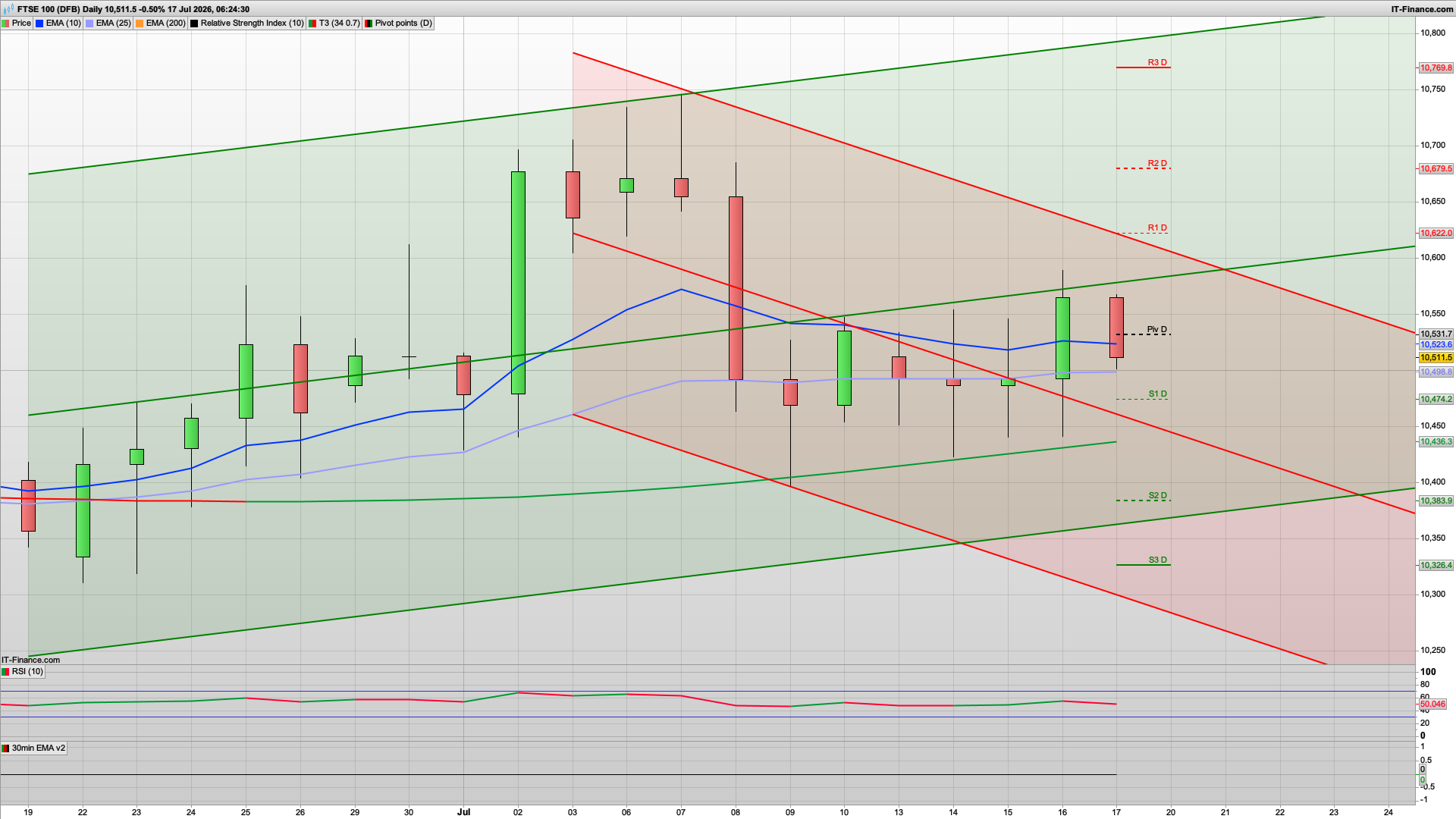Open the Relative Strength Index (10) label

(x=252, y=24)
